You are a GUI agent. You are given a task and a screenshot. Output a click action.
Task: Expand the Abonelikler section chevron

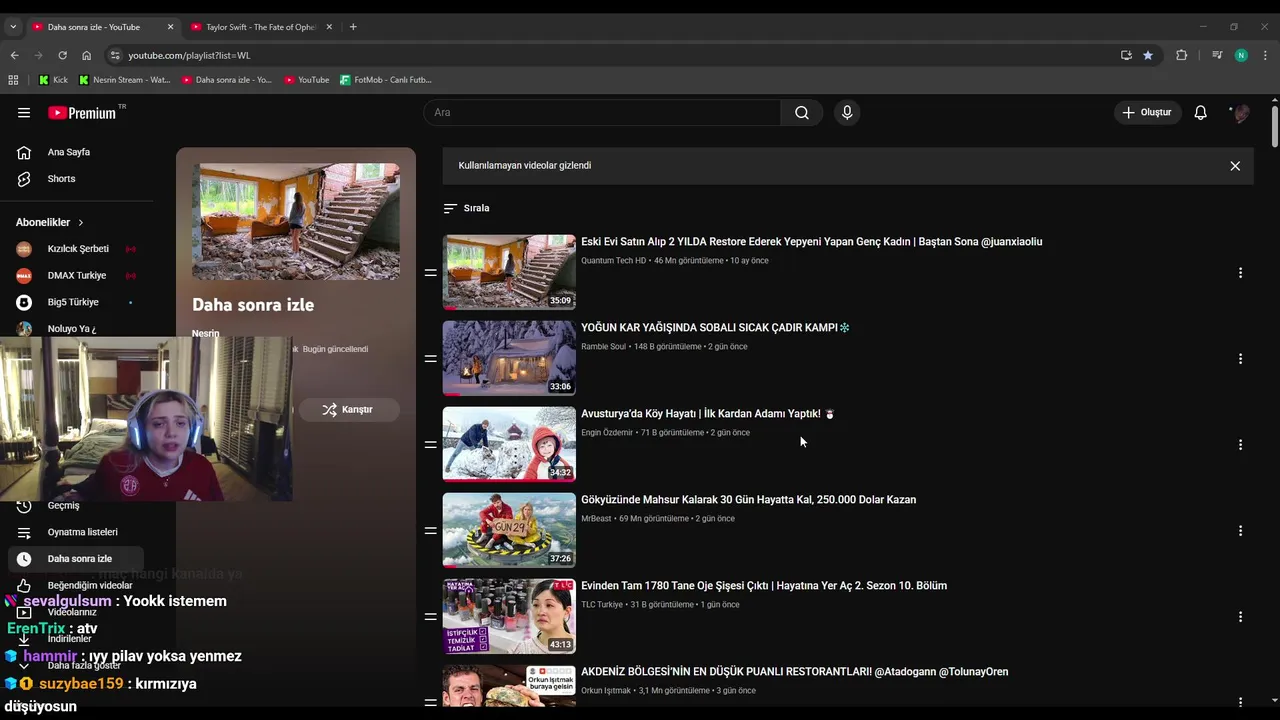(81, 222)
